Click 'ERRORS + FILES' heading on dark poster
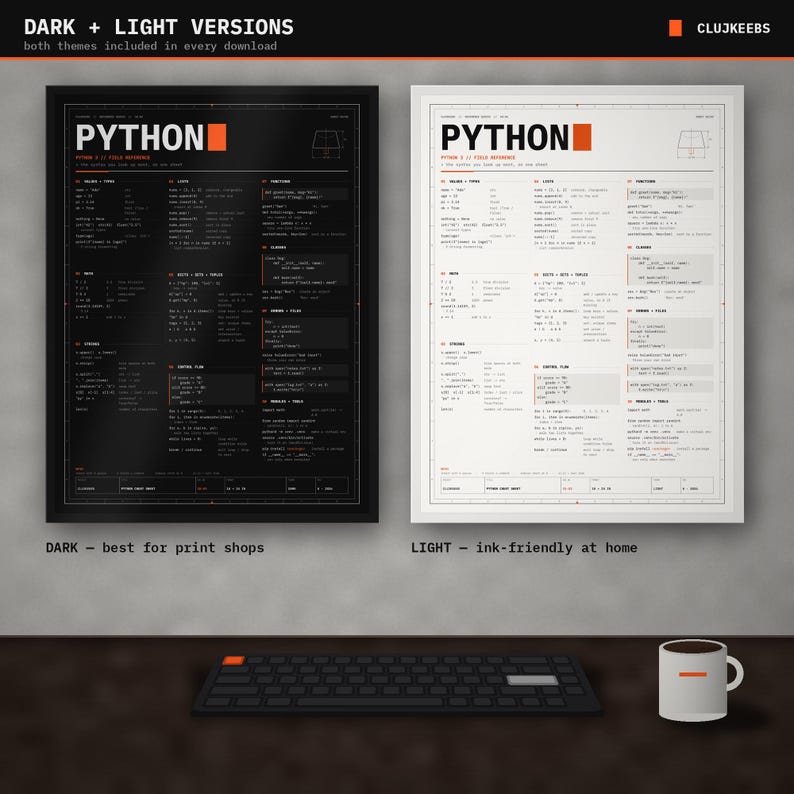 click(286, 311)
